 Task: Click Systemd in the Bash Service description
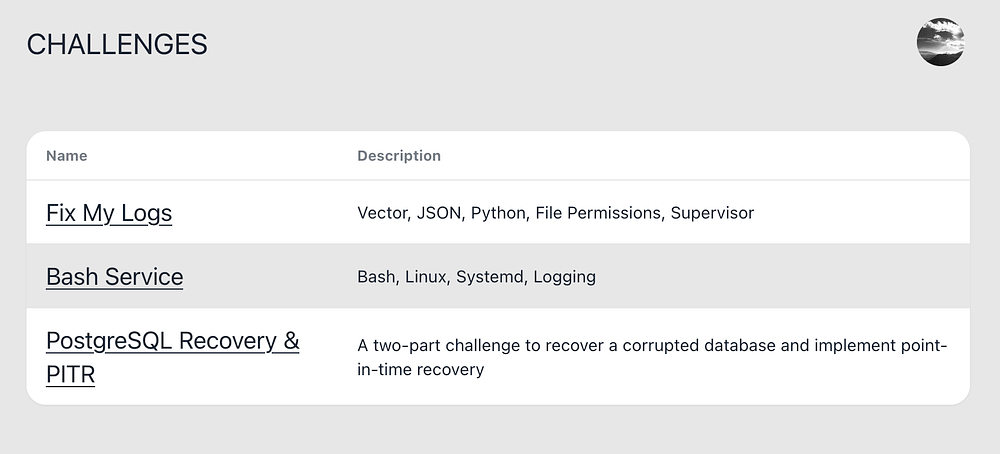click(490, 277)
